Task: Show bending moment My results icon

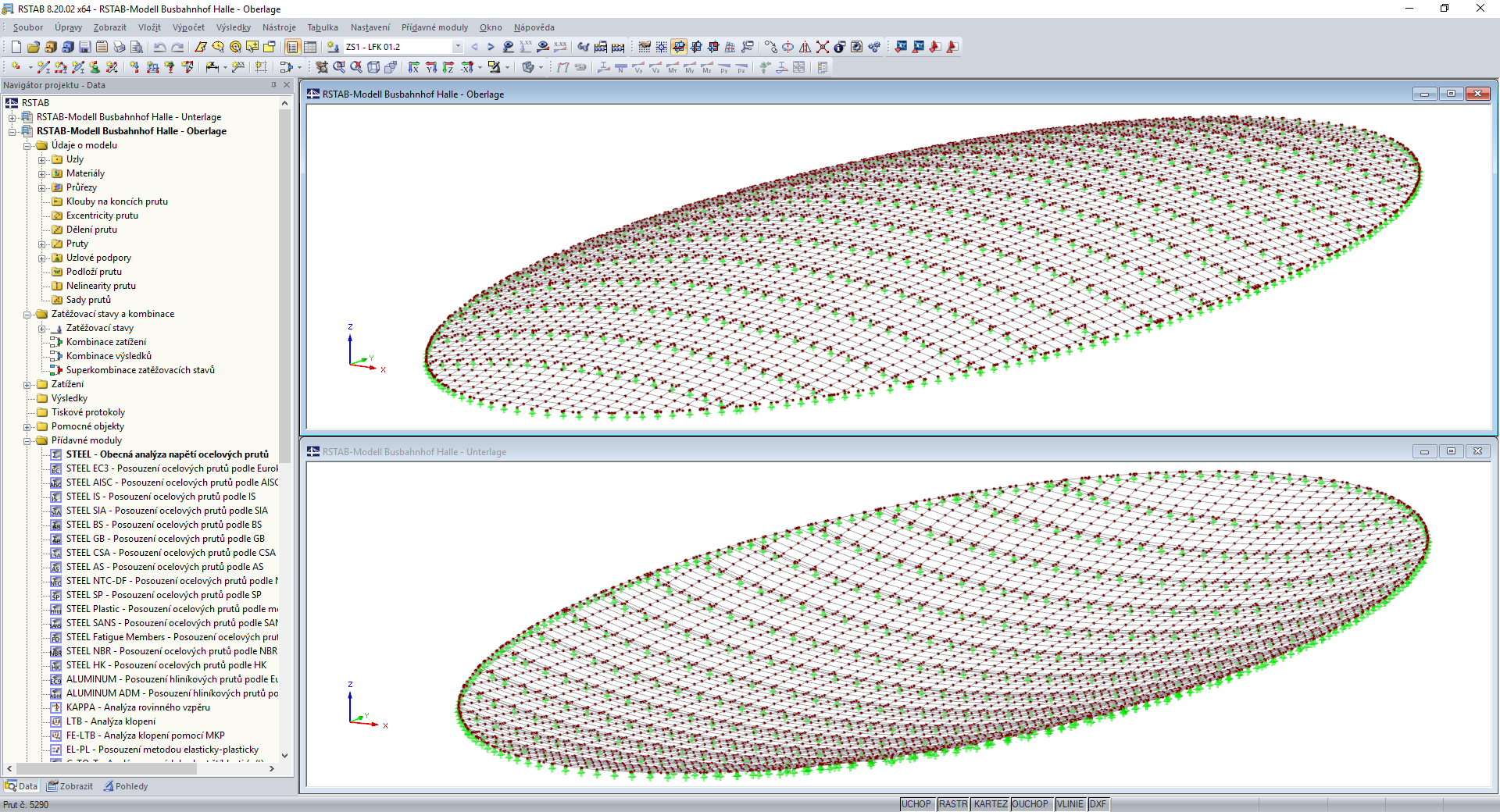Action: (690, 67)
